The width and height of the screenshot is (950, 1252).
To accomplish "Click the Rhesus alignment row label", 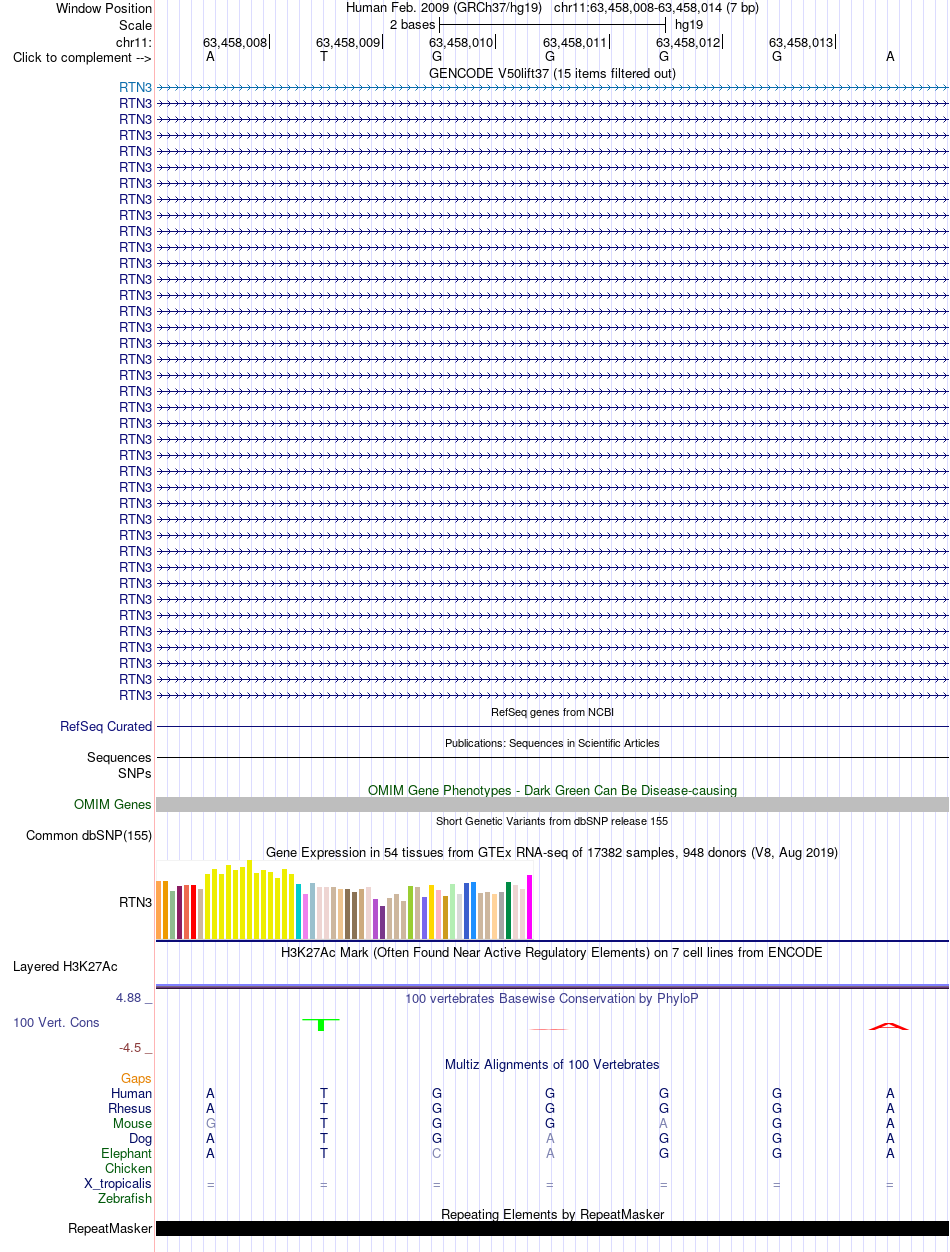I will click(x=130, y=1108).
